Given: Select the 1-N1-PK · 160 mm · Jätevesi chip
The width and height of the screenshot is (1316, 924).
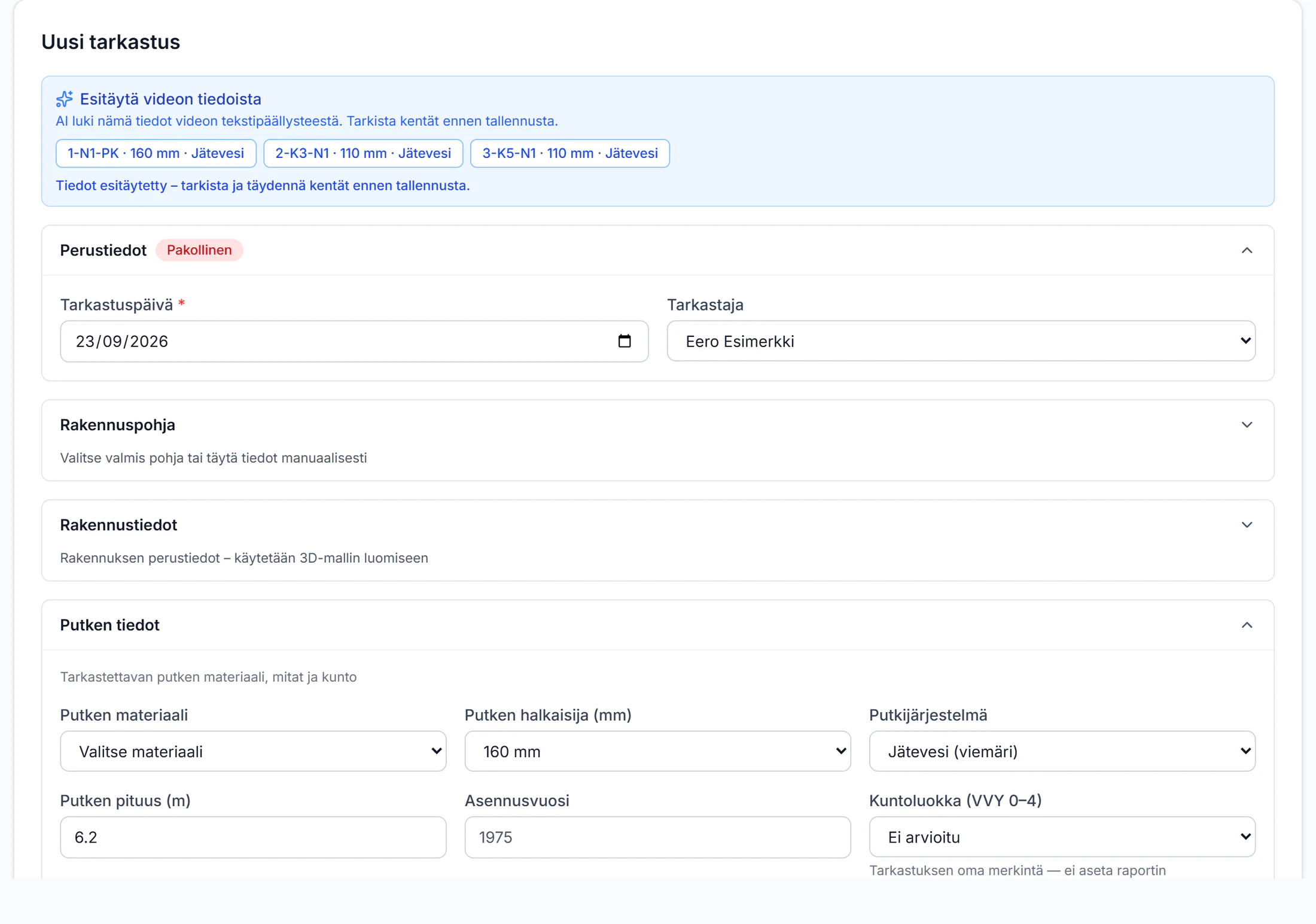Looking at the screenshot, I should tap(156, 153).
